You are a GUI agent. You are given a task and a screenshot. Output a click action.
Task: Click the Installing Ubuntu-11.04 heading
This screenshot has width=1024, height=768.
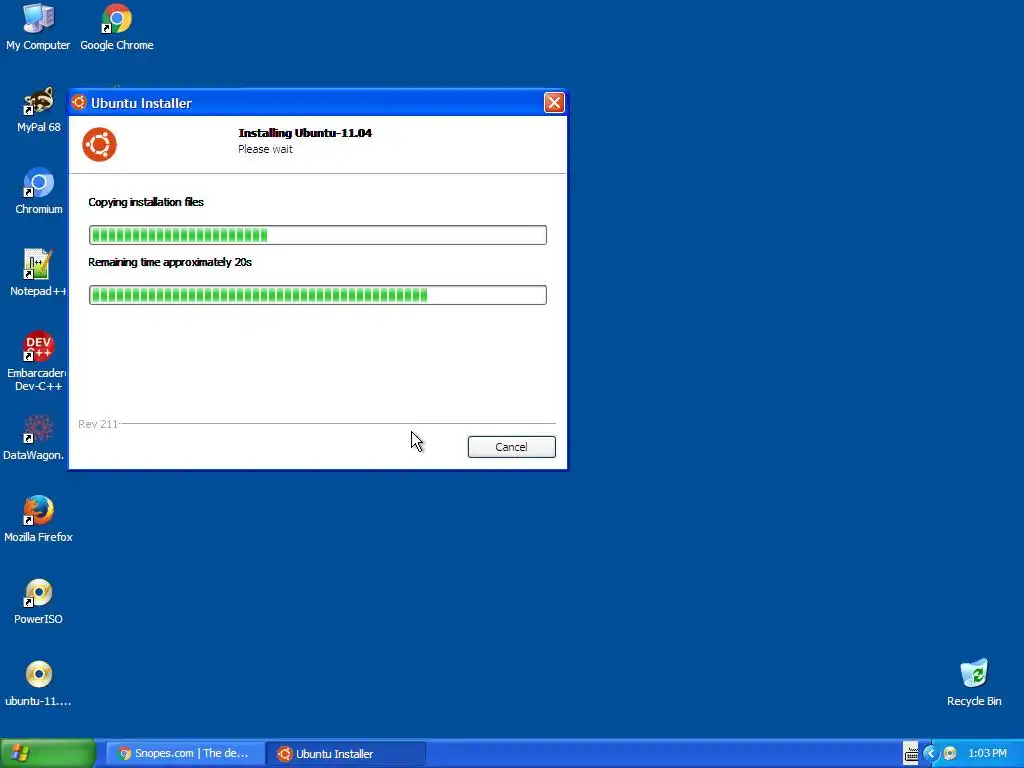click(305, 133)
